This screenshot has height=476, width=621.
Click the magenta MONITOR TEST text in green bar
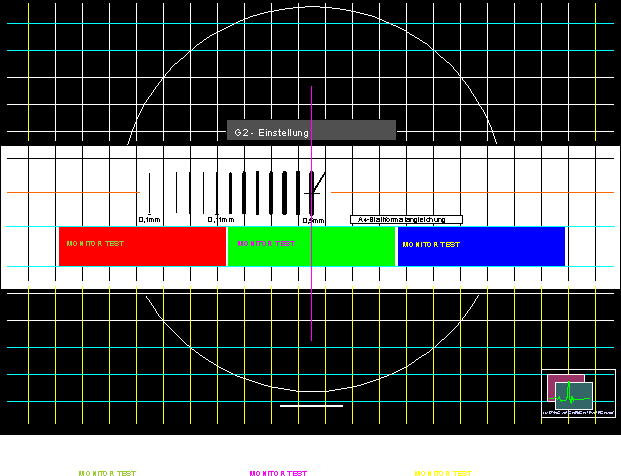[x=266, y=243]
